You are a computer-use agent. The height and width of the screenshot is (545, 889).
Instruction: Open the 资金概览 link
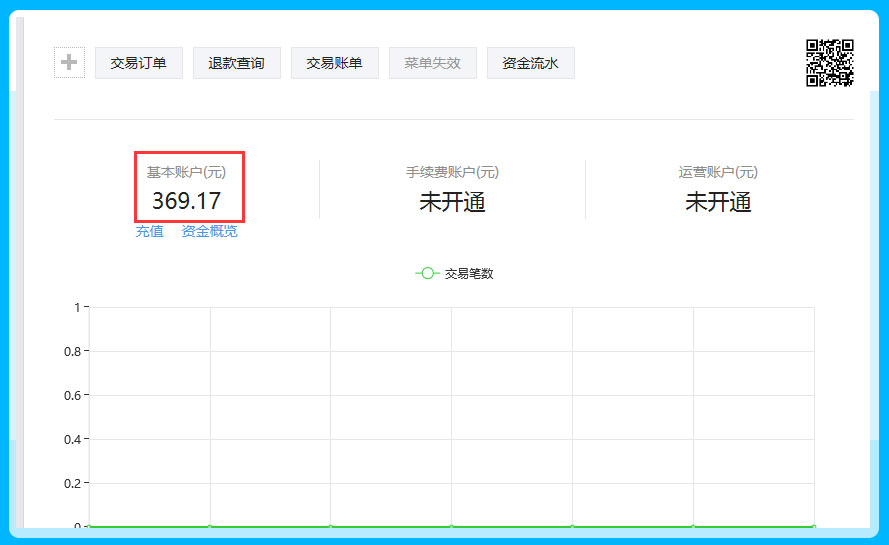209,231
